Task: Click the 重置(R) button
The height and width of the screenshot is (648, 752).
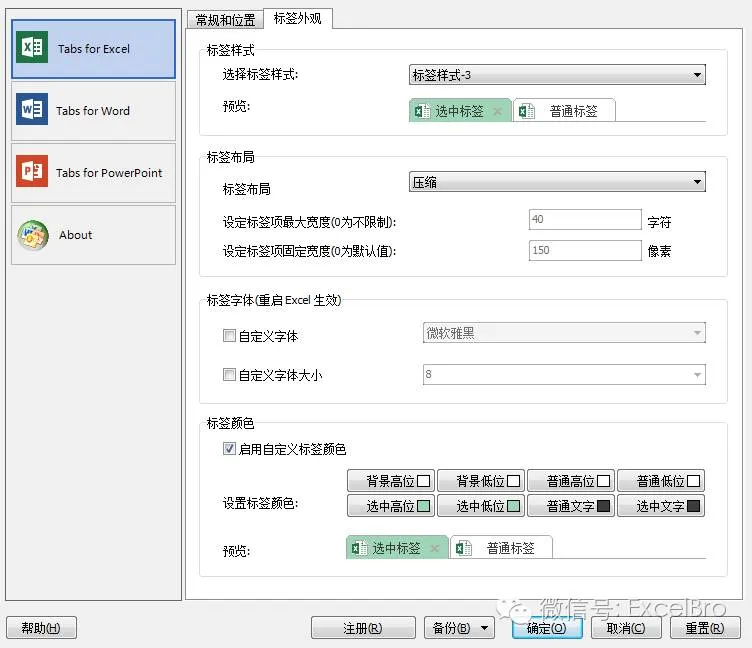Action: (705, 628)
